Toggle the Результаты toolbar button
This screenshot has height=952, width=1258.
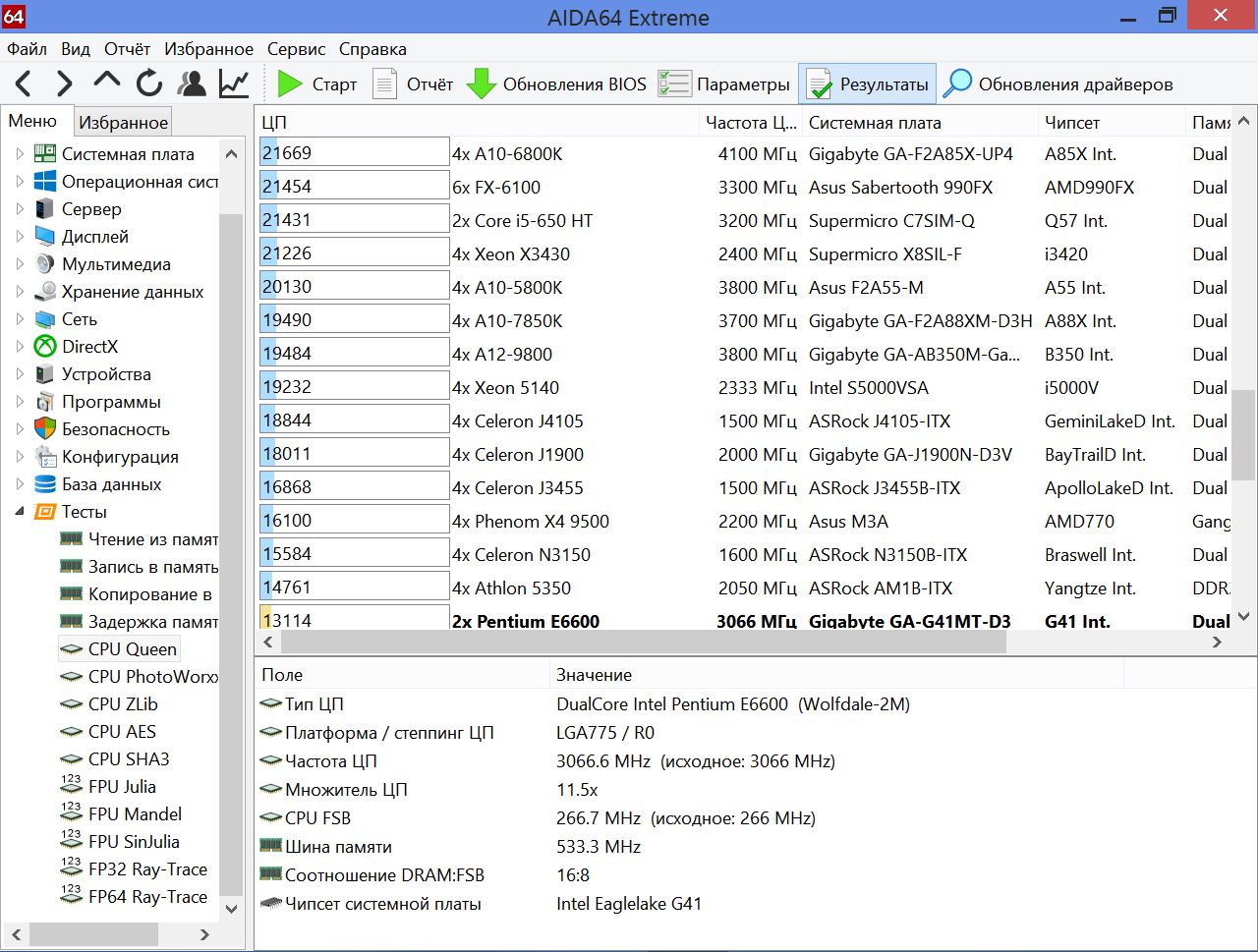[867, 84]
